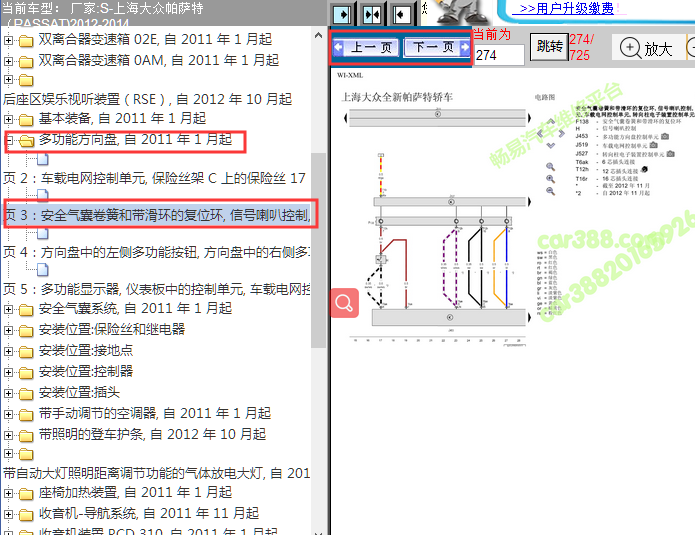
Task: Click the connector icon beside T12h
Action: pyautogui.click(x=644, y=169)
